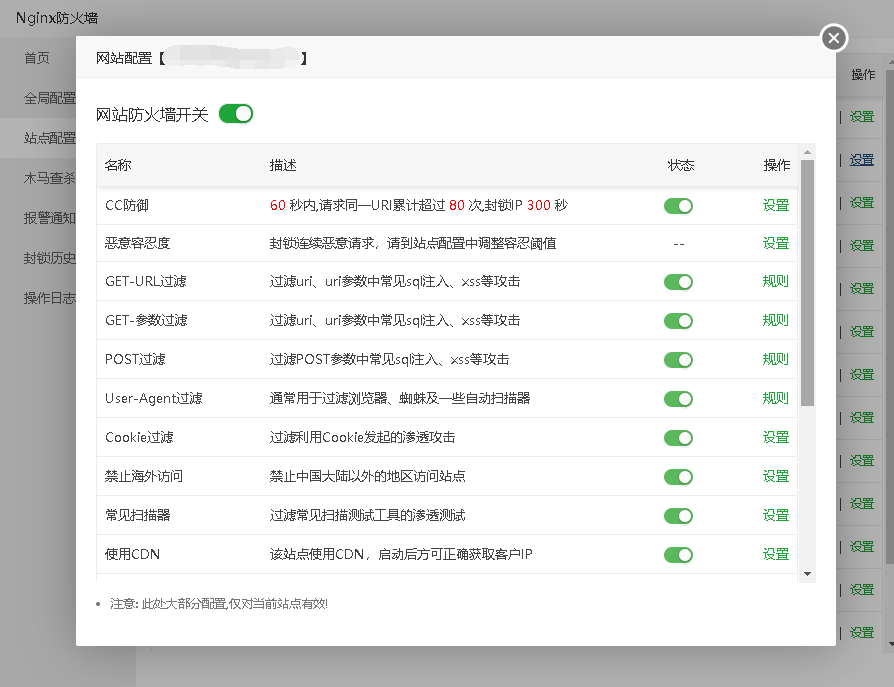Click the CC防御 row name

pyautogui.click(x=127, y=205)
